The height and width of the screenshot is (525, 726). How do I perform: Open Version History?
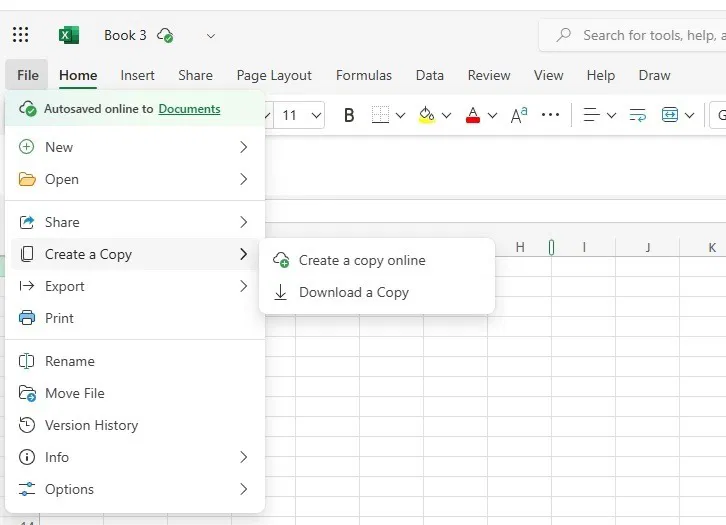[134, 425]
